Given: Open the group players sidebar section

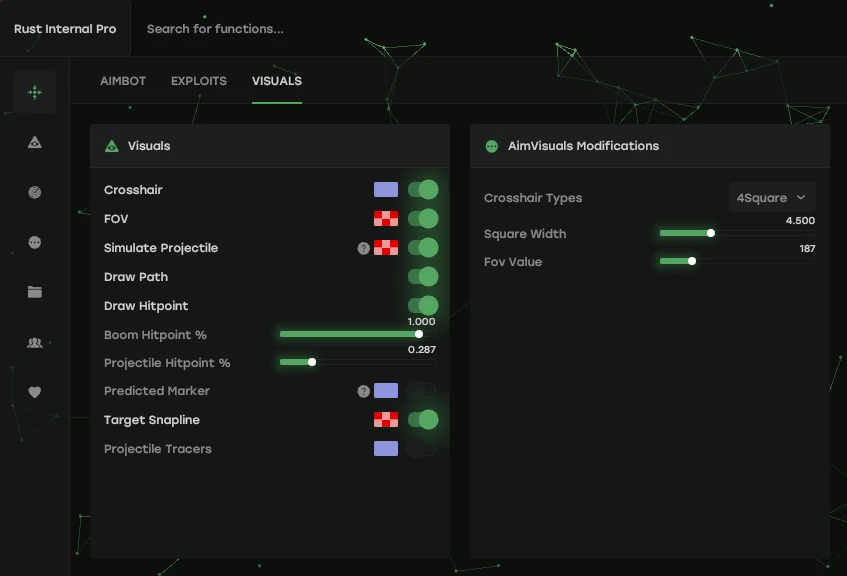Looking at the screenshot, I should 35,343.
